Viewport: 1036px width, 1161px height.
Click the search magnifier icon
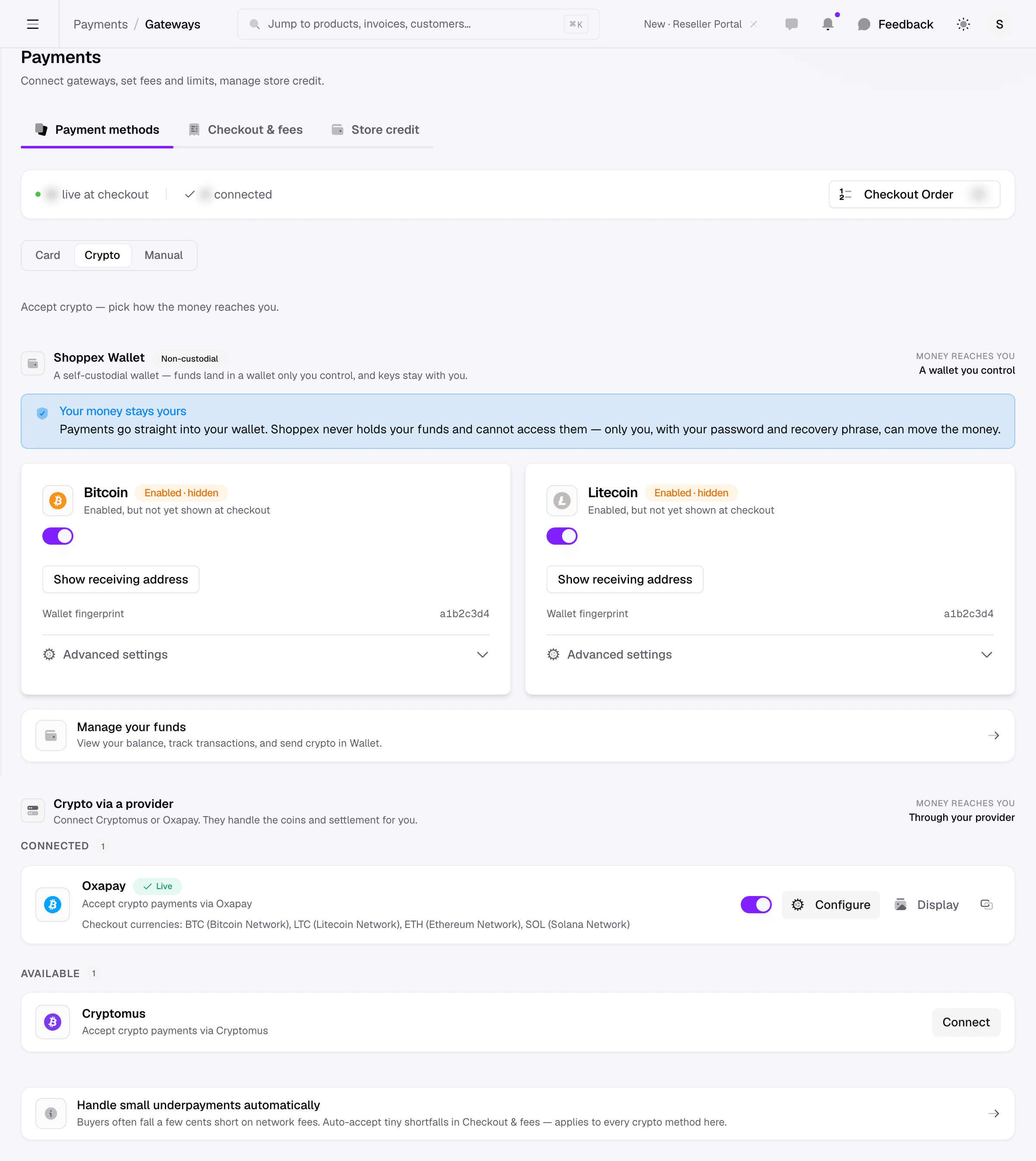(254, 24)
